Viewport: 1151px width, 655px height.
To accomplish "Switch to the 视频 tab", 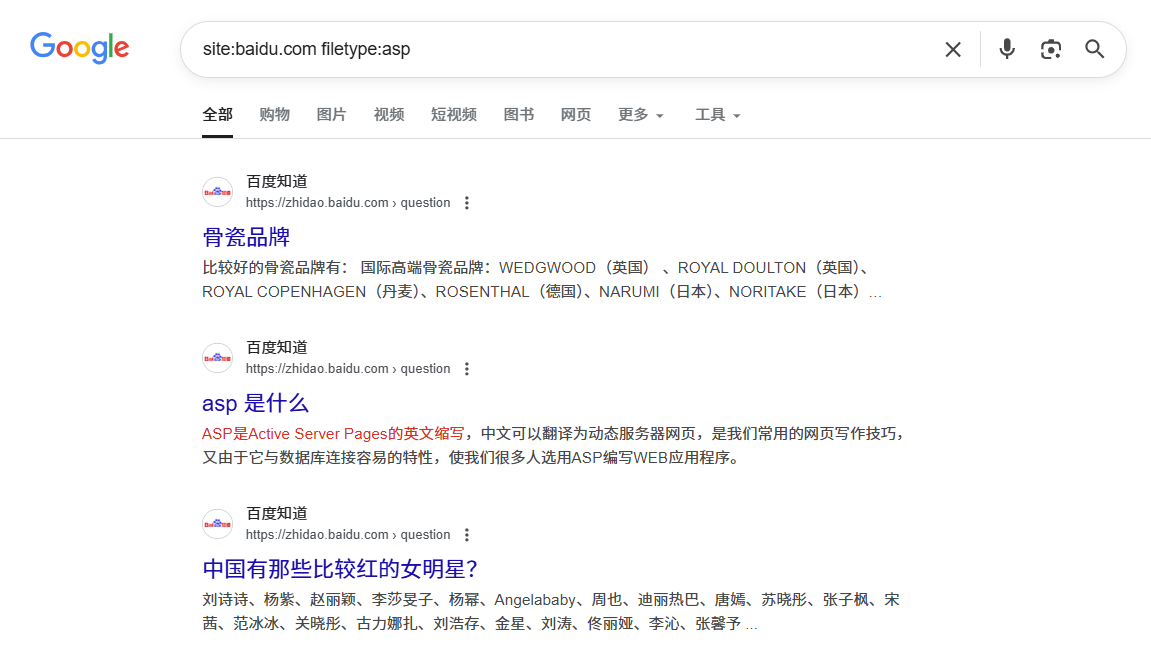I will click(389, 115).
